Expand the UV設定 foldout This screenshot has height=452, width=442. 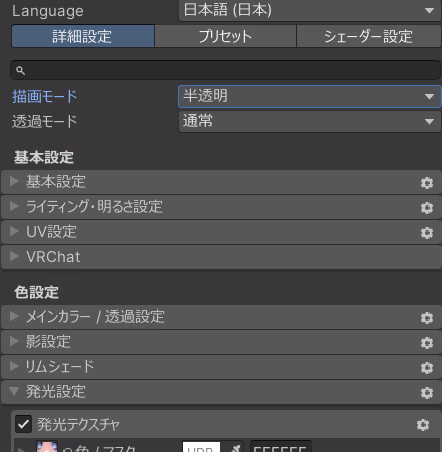click(14, 231)
